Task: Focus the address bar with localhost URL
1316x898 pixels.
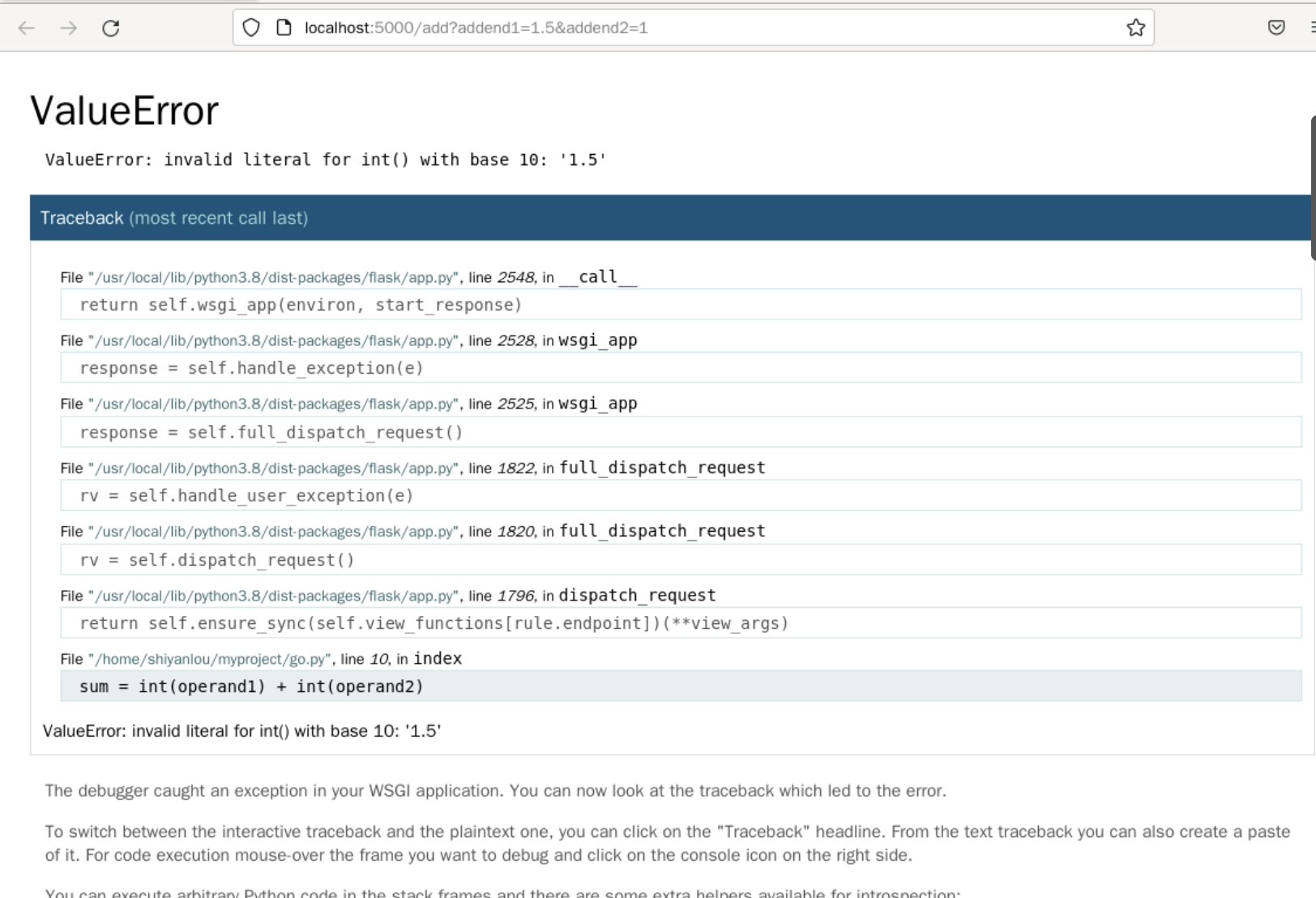Action: coord(694,28)
